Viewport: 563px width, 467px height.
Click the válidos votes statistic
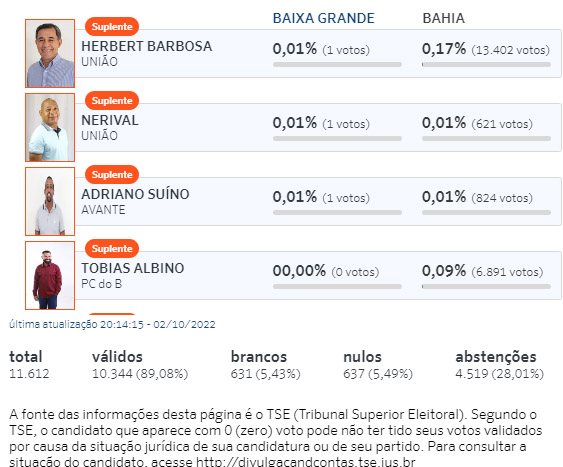140,365
